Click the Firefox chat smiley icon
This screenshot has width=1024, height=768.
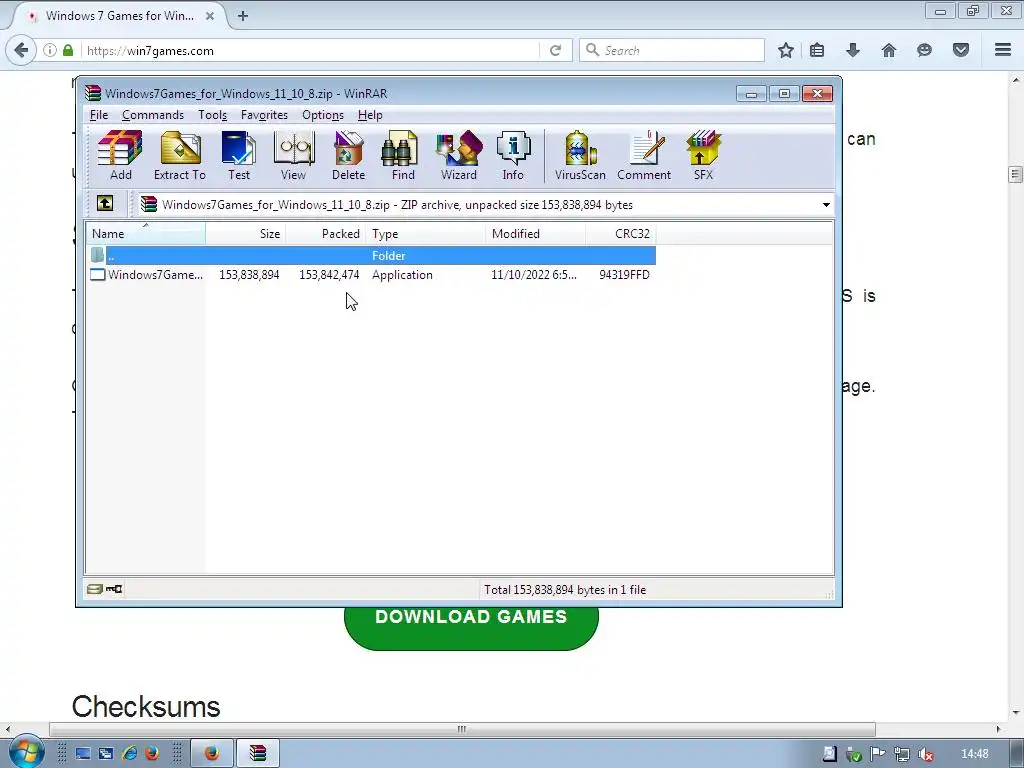tap(924, 50)
